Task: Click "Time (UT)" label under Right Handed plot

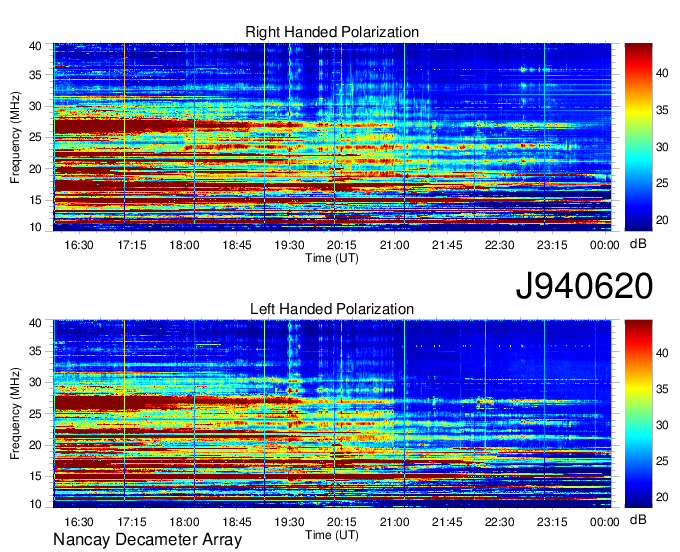Action: [332, 258]
